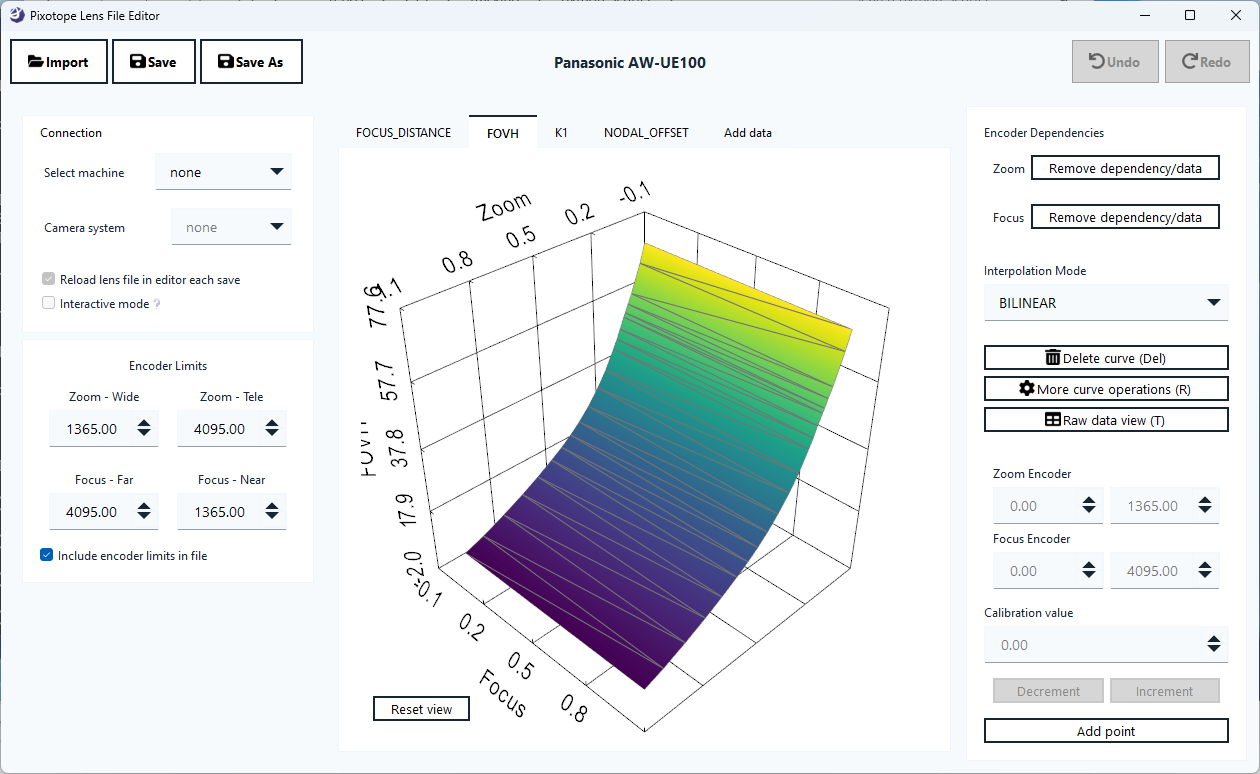This screenshot has width=1260, height=774.
Task: Open the Select machine dropdown
Action: pos(224,172)
